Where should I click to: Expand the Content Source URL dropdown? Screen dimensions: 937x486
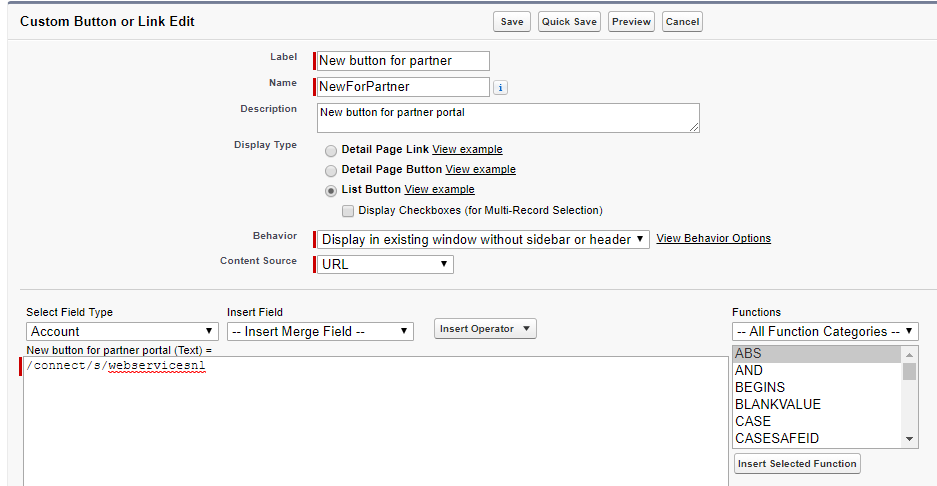[385, 264]
